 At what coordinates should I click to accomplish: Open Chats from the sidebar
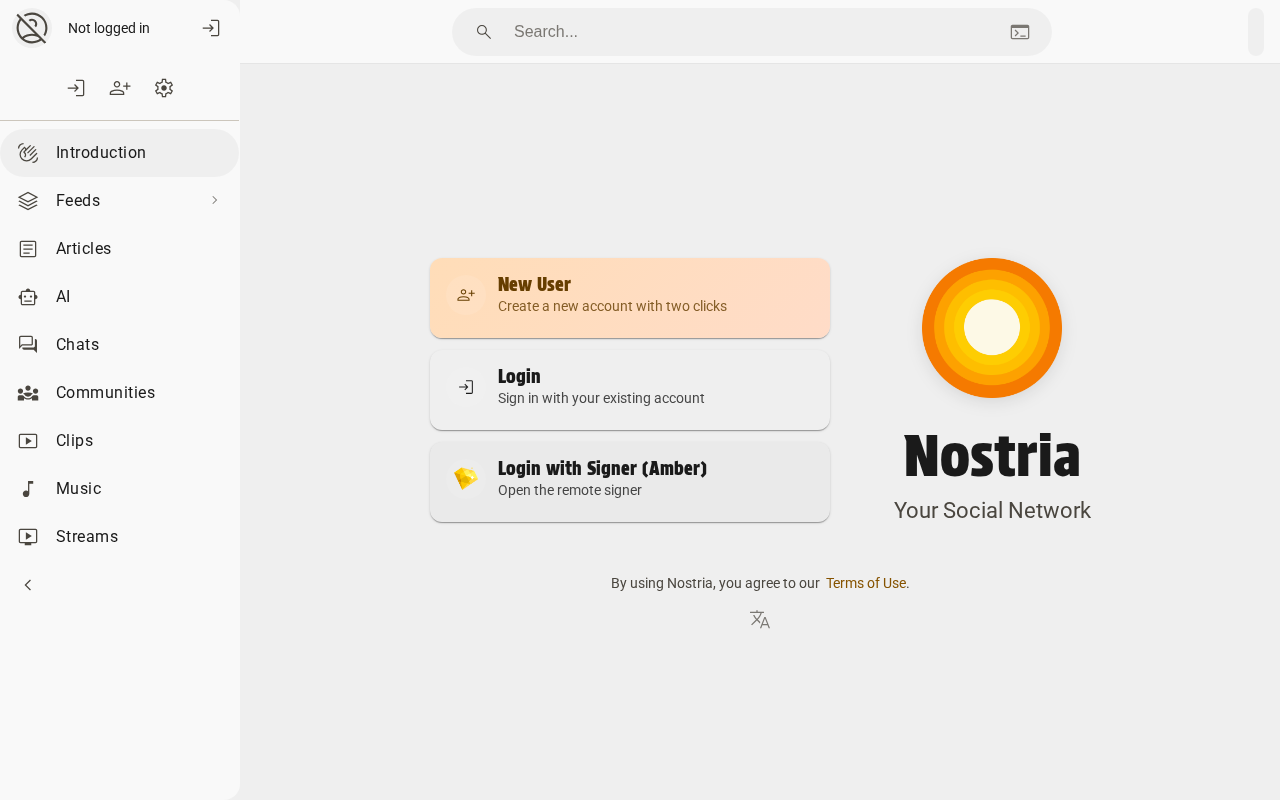tap(119, 345)
